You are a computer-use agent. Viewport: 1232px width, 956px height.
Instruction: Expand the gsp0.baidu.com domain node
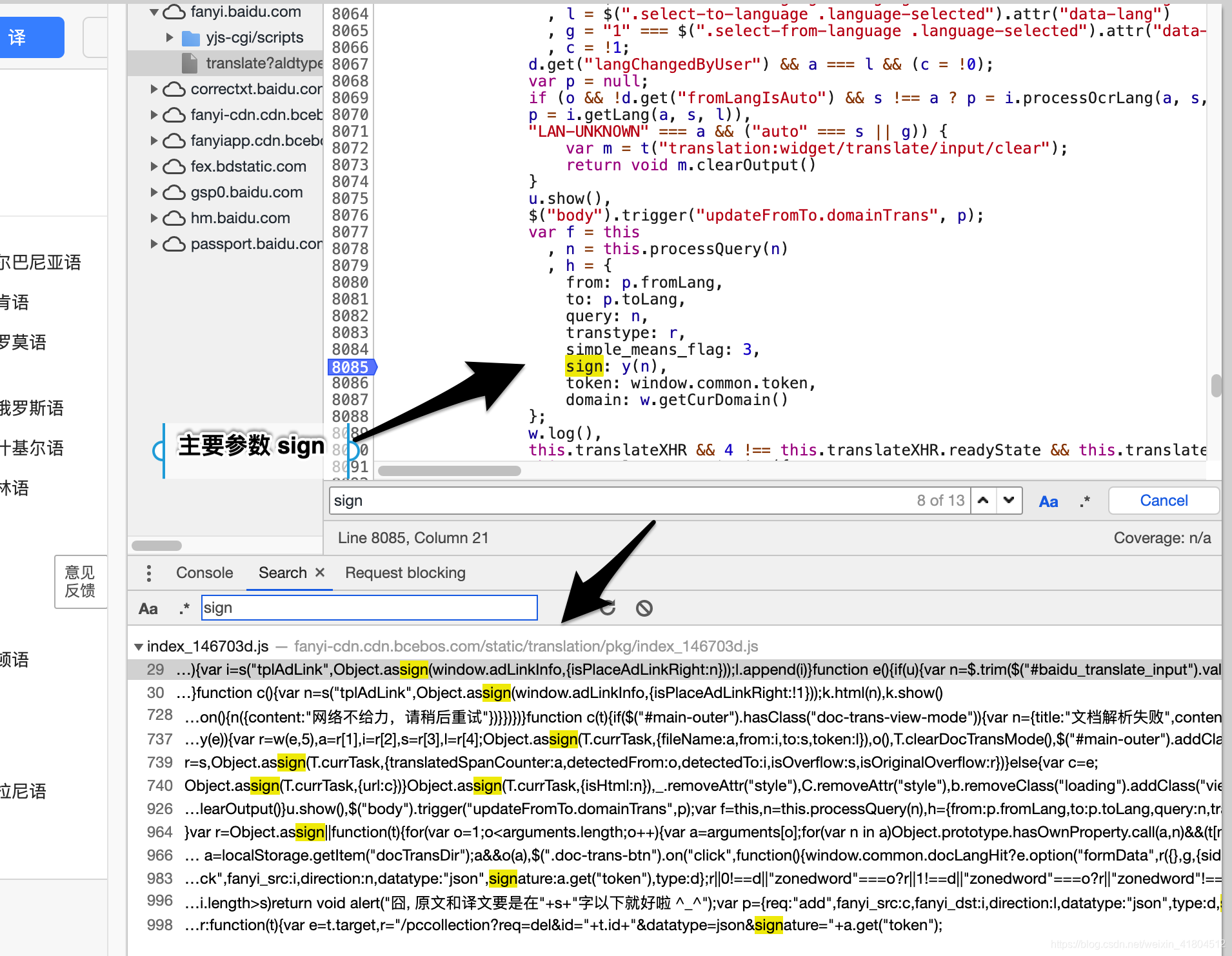[154, 192]
